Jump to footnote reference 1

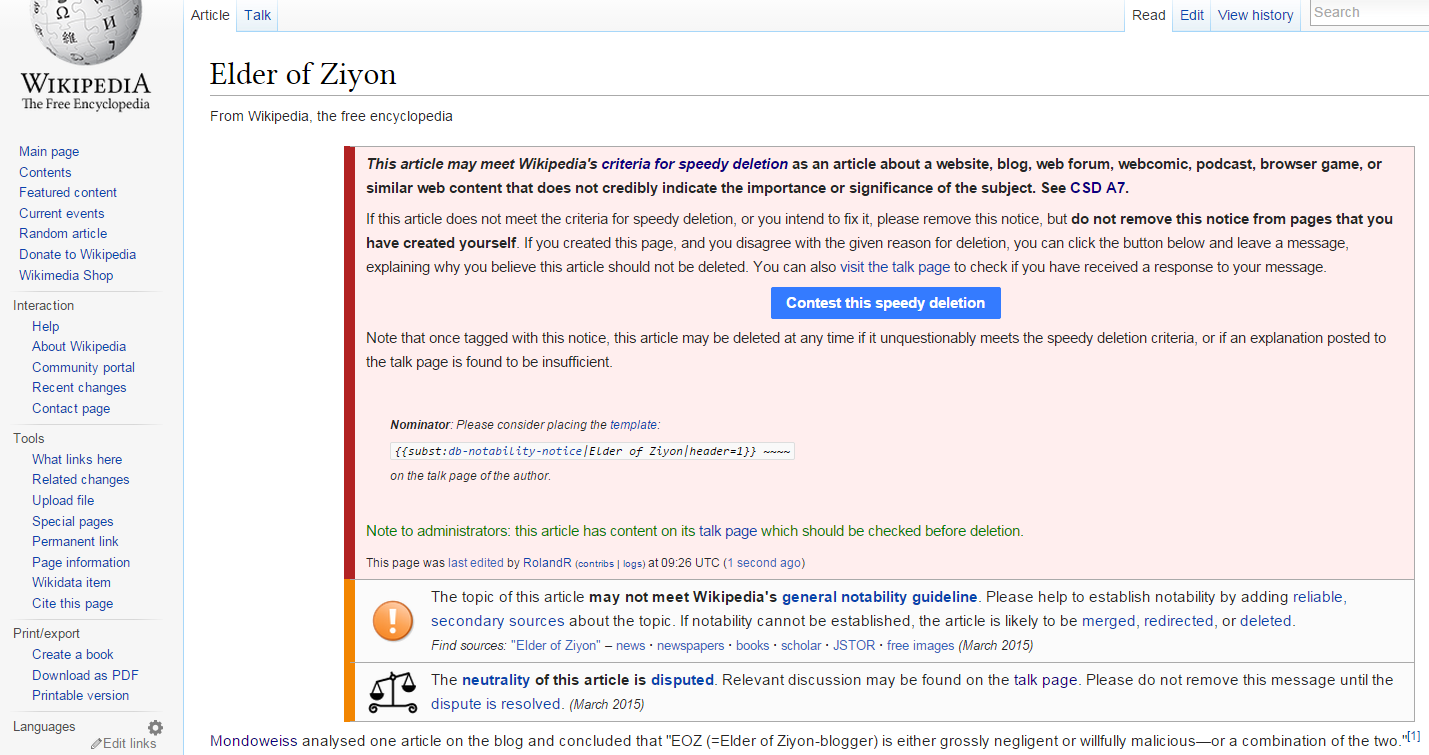[1413, 737]
